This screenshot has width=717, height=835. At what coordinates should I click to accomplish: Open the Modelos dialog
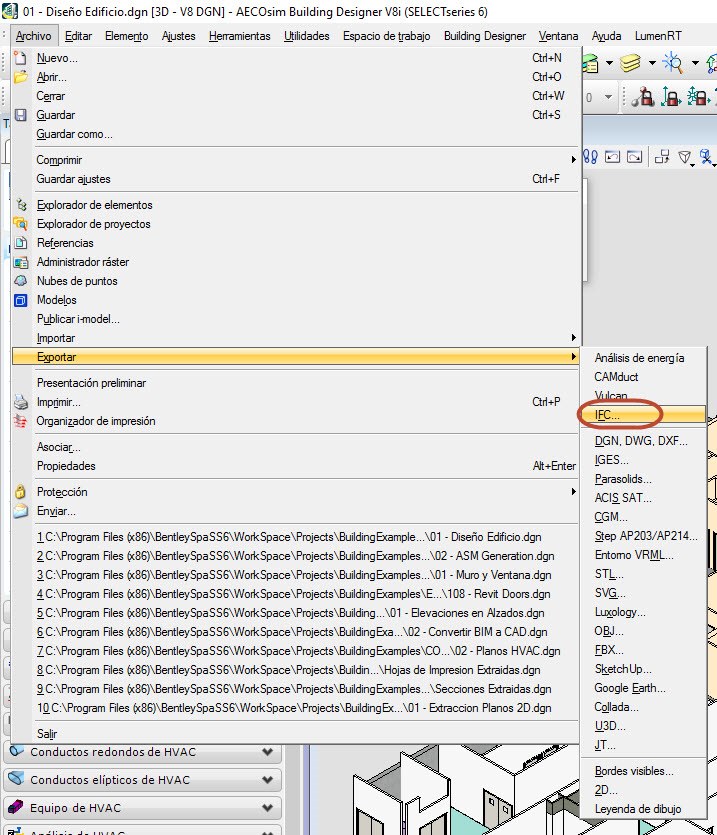[x=295, y=300]
